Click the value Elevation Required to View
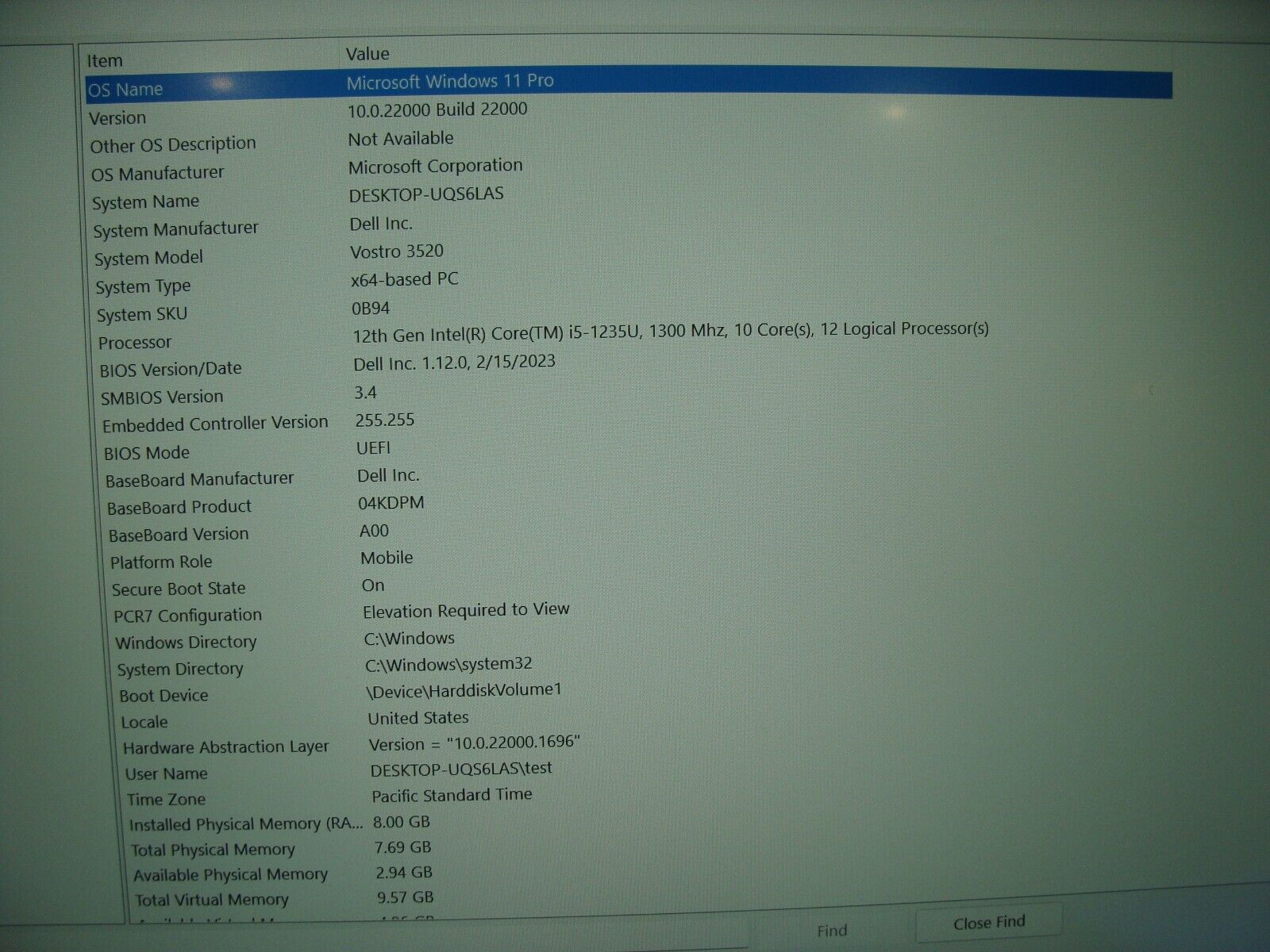Image resolution: width=1270 pixels, height=952 pixels. [x=466, y=610]
